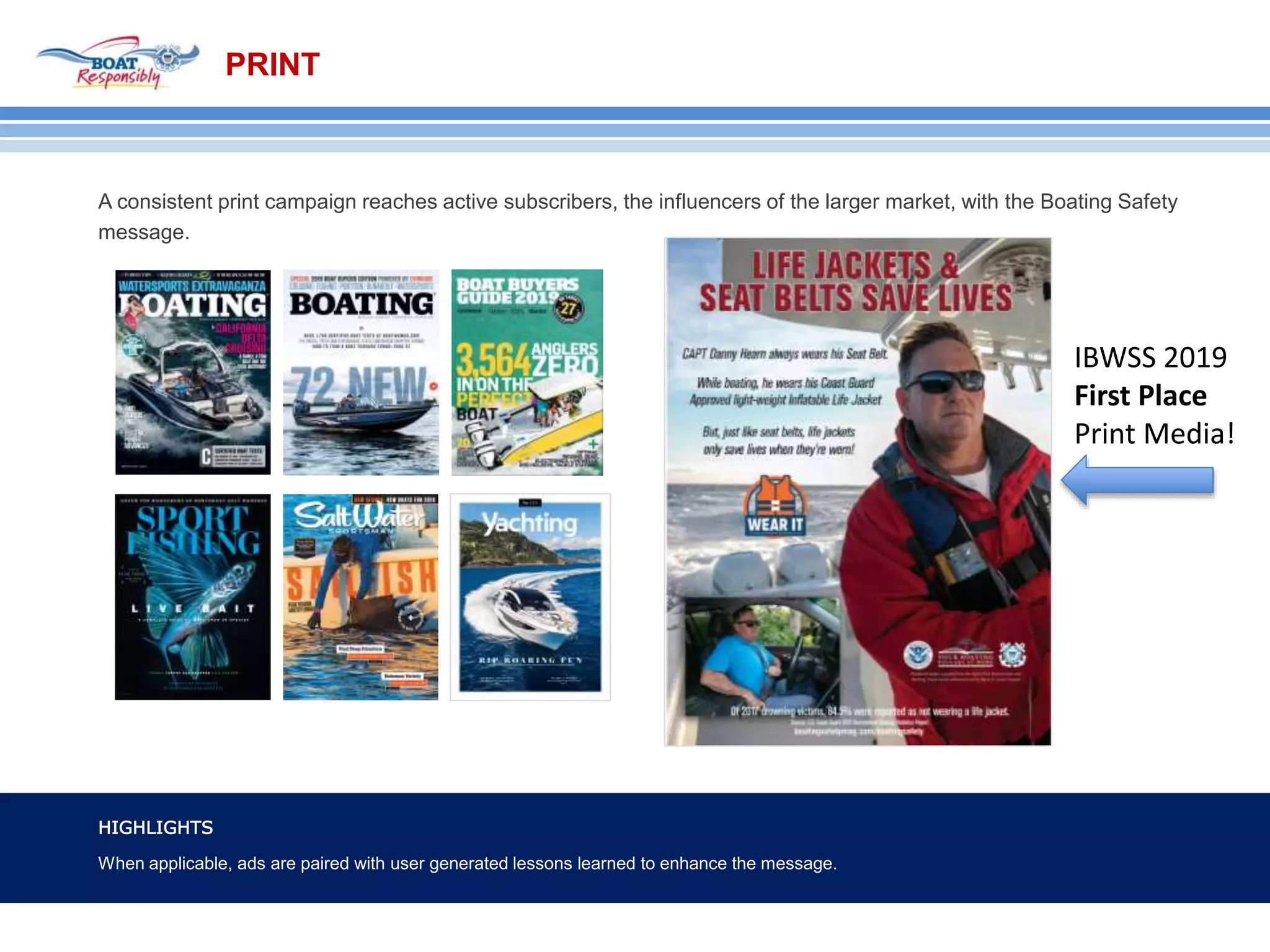Select the Boating 72 New cover
This screenshot has height=952, width=1270.
[361, 372]
